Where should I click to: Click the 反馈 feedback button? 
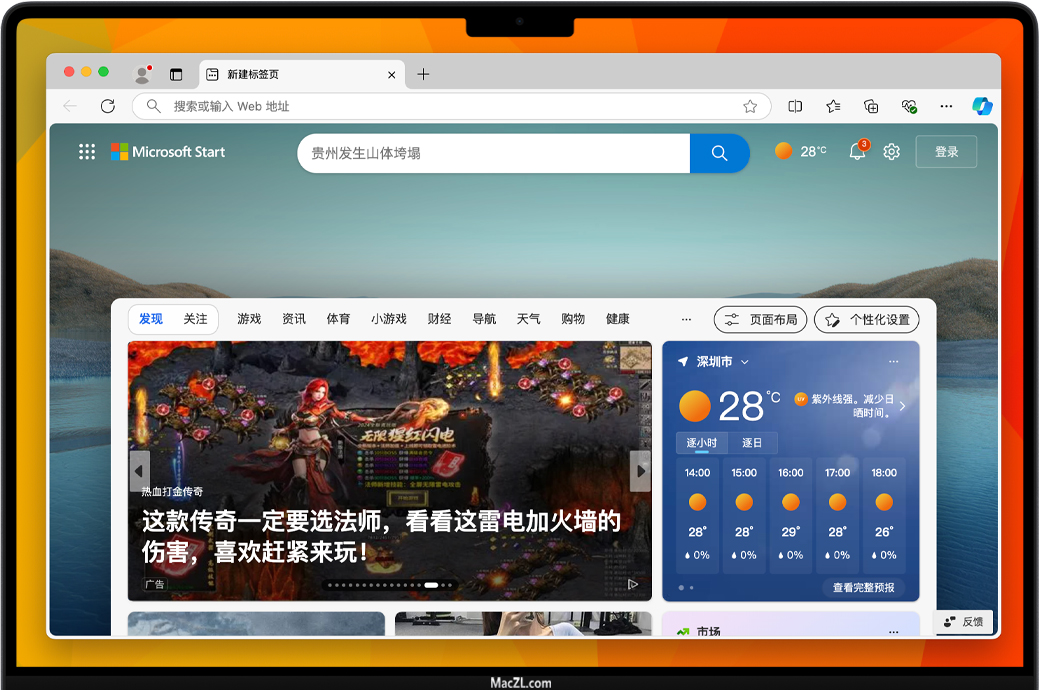click(964, 622)
